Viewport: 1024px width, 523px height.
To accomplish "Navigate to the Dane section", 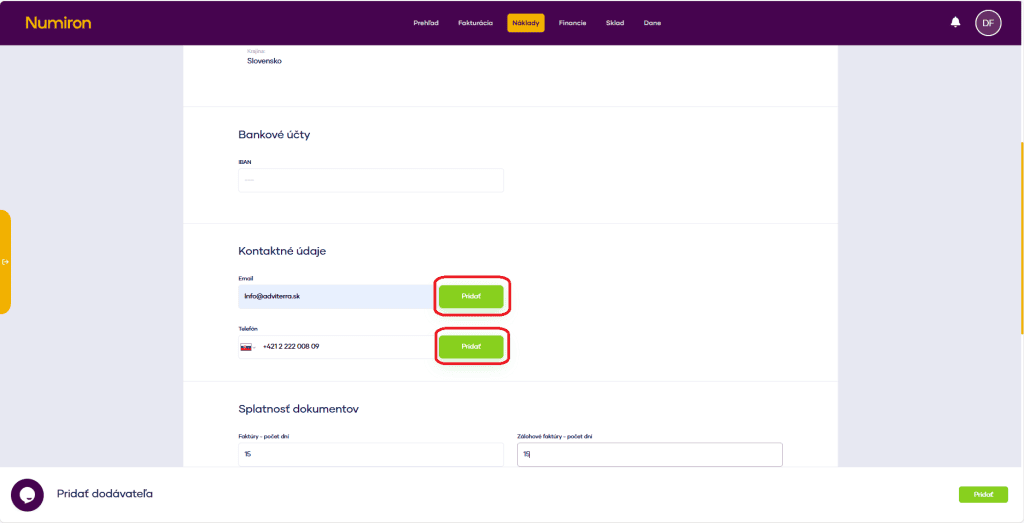I will tap(652, 23).
